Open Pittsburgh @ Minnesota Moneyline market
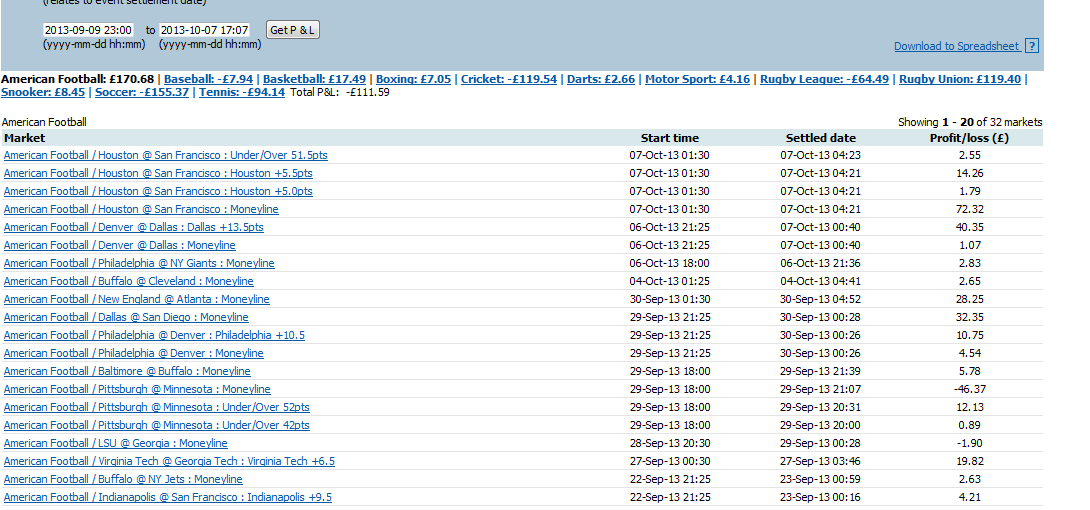The height and width of the screenshot is (510, 1090). click(137, 390)
